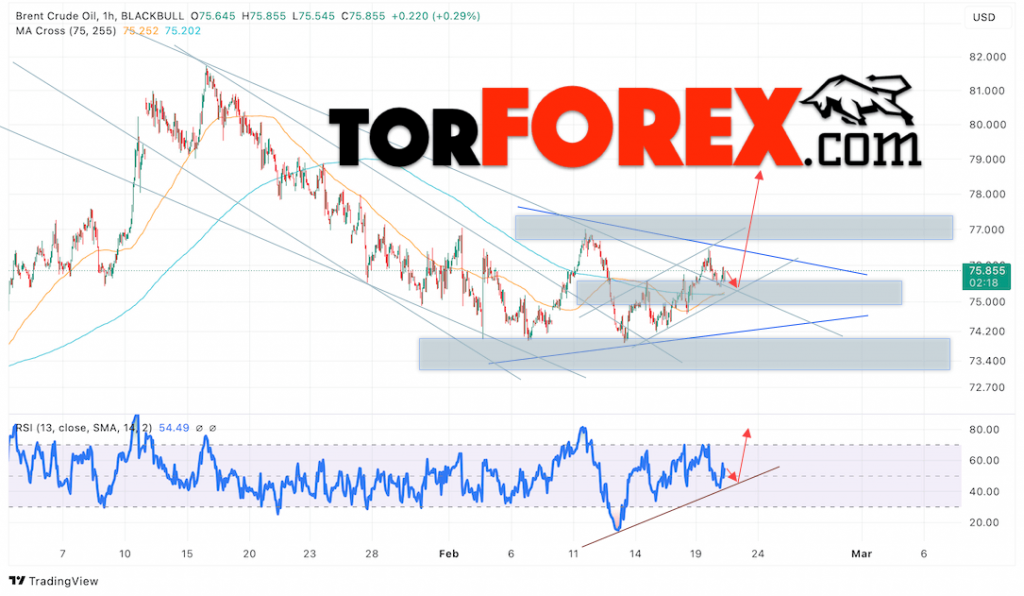Click the current price label 75.855
This screenshot has height=596, width=1024.
click(x=986, y=271)
